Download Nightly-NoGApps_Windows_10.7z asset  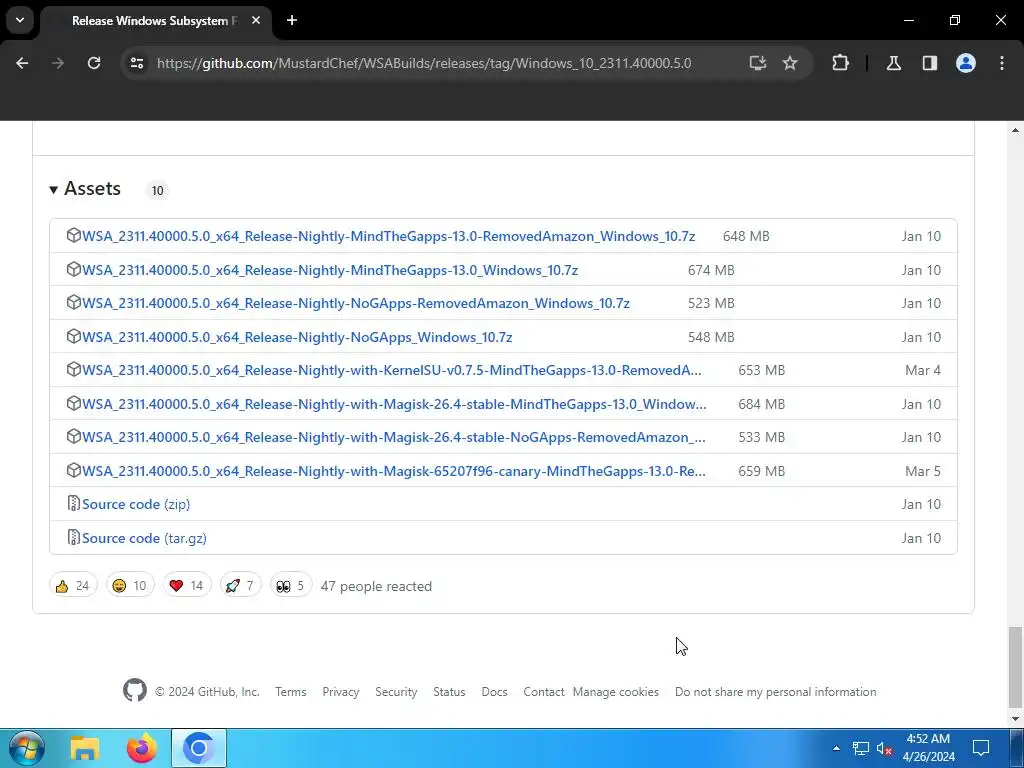pos(297,338)
